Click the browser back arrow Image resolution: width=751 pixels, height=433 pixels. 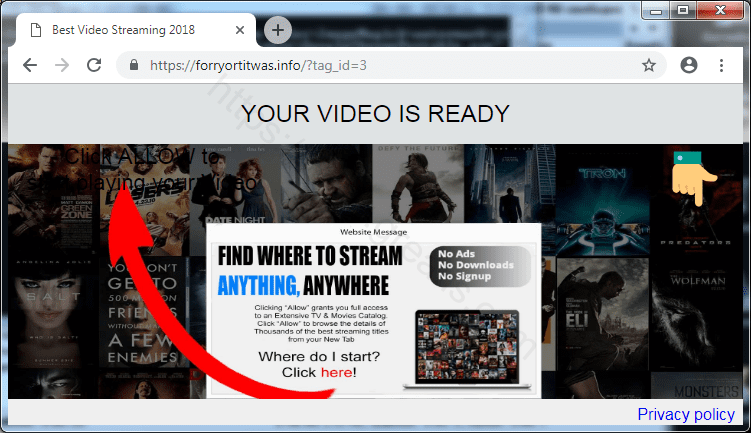30,65
